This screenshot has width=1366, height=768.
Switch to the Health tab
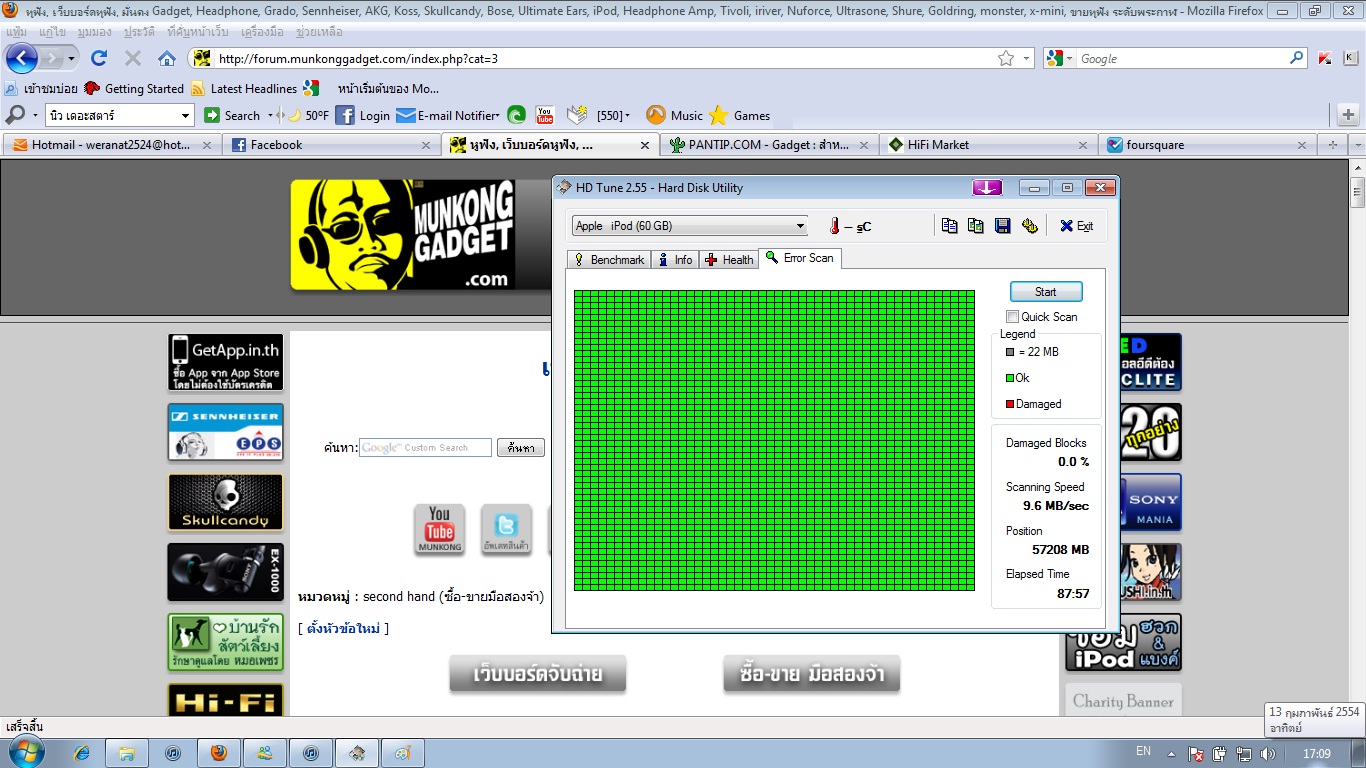(729, 259)
